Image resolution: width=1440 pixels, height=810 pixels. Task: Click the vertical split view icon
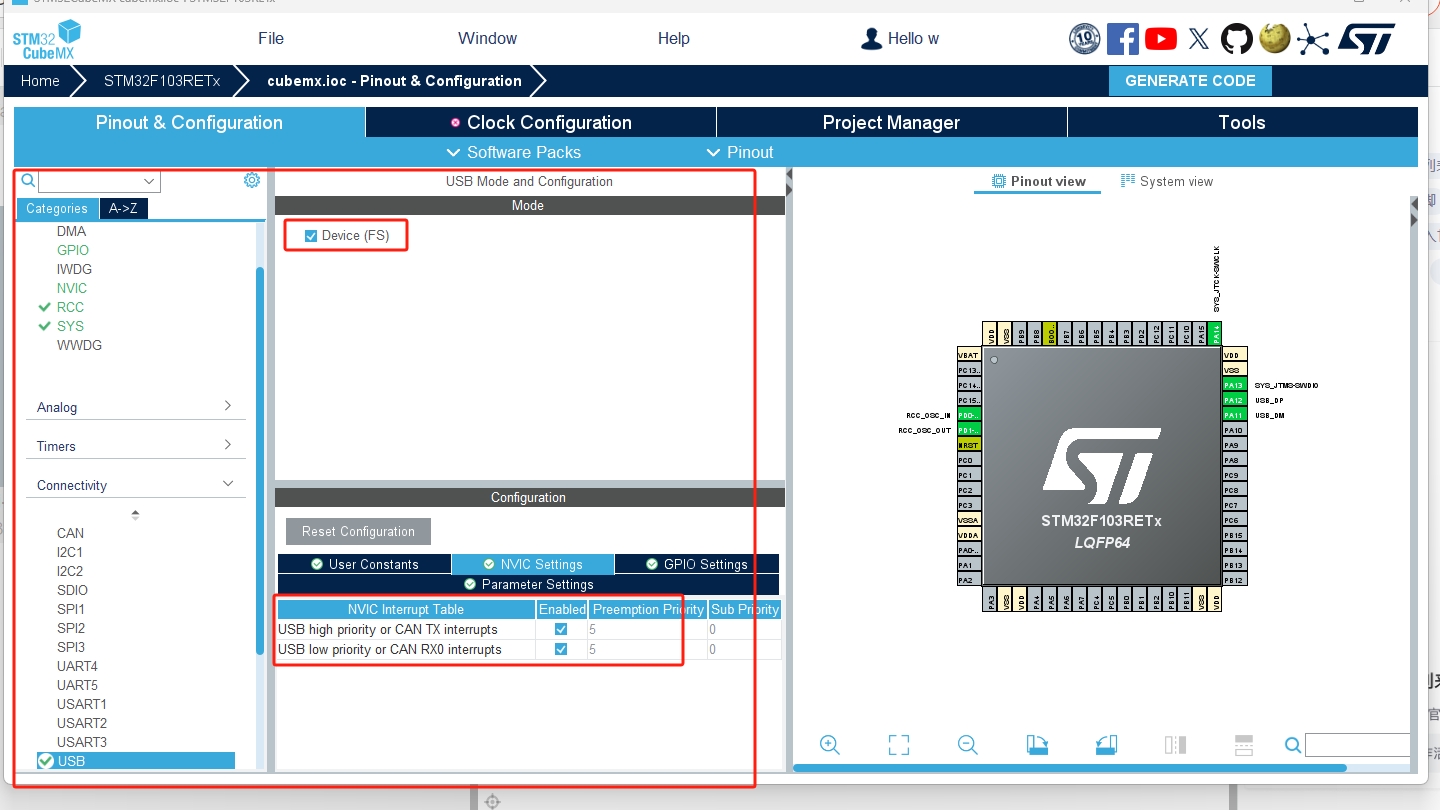coord(1175,744)
